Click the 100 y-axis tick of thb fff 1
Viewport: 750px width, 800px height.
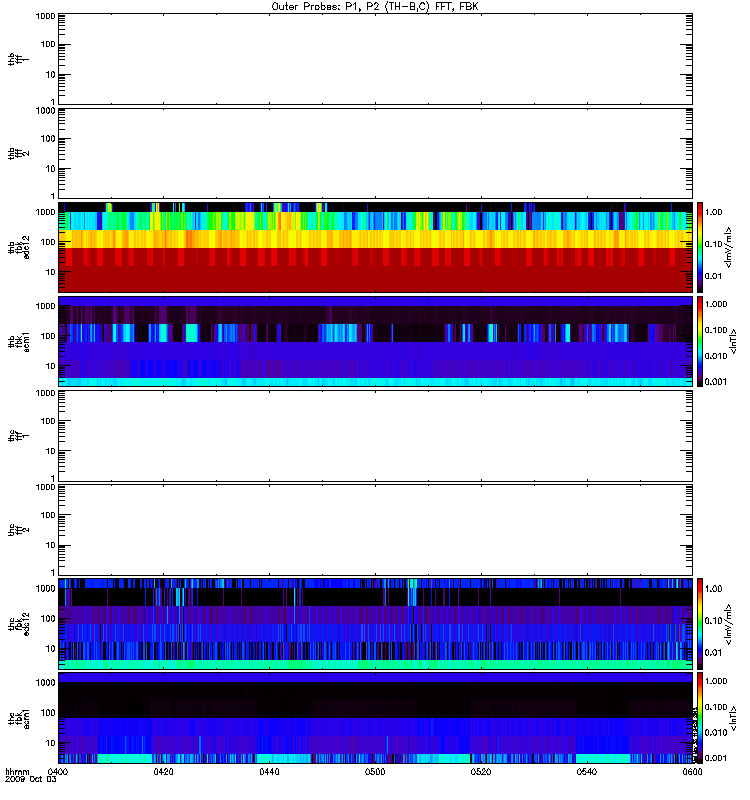coord(48,44)
